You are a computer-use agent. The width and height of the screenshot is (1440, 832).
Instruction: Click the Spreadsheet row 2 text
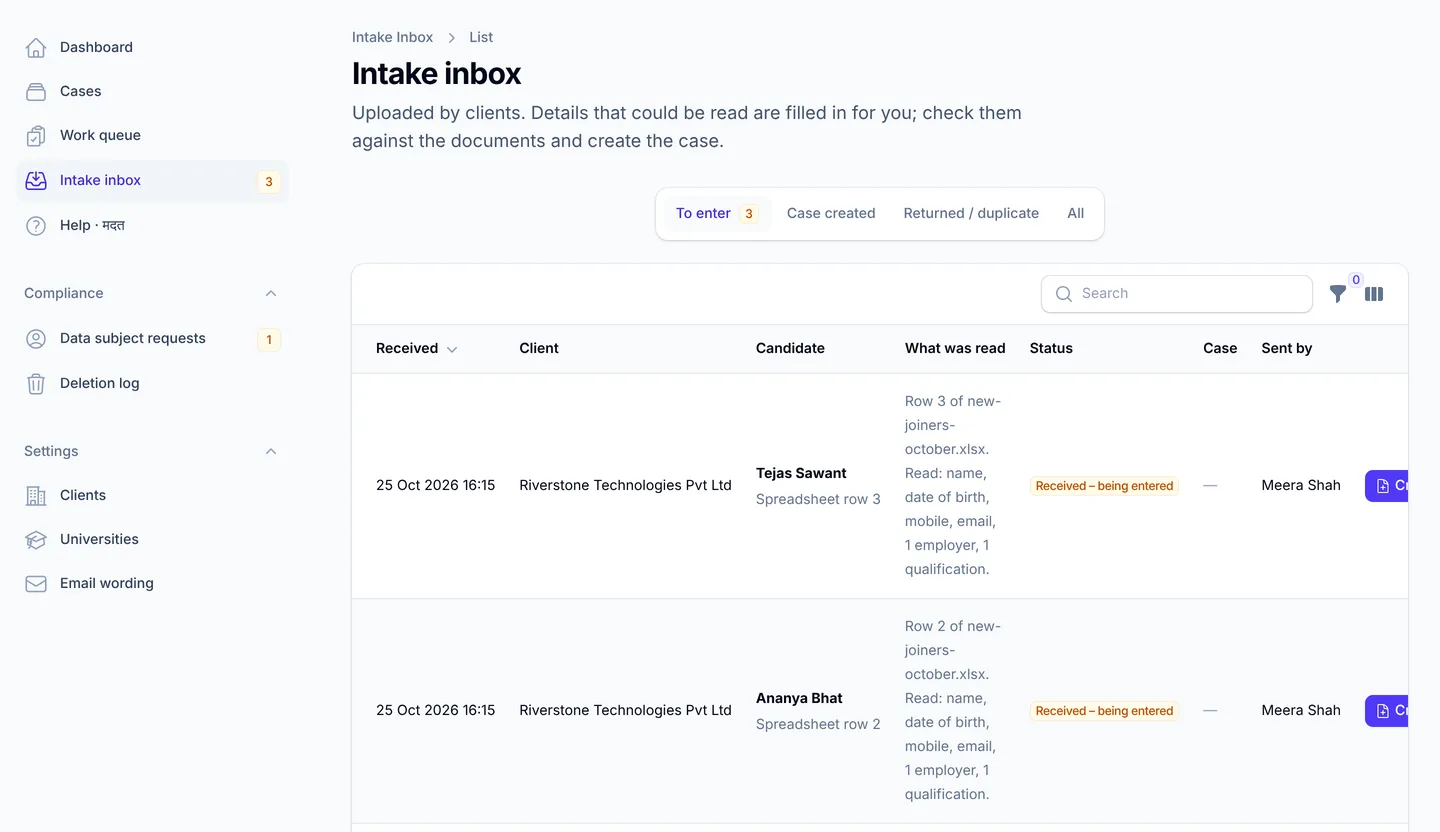click(x=818, y=724)
